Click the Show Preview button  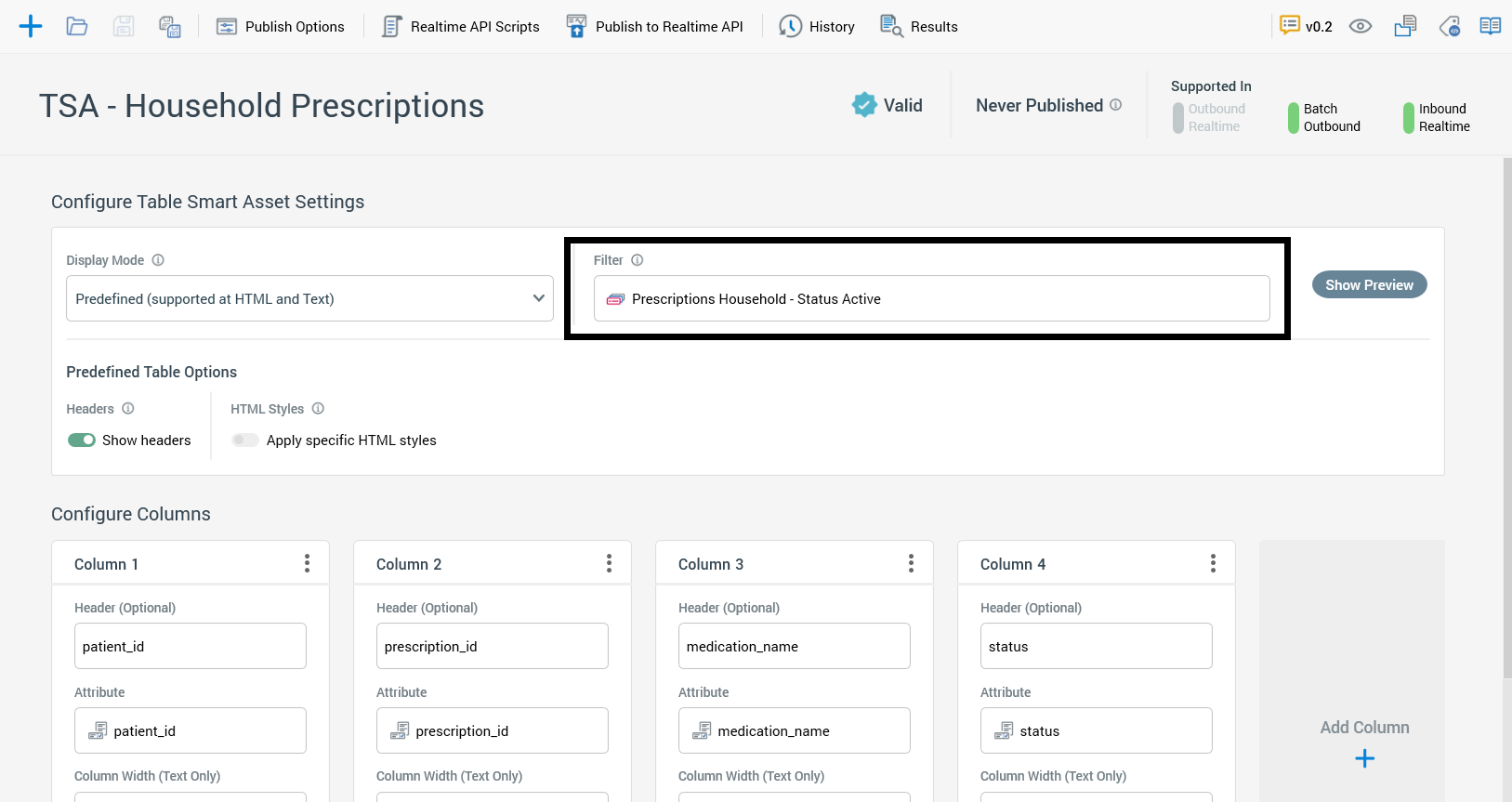(1369, 284)
